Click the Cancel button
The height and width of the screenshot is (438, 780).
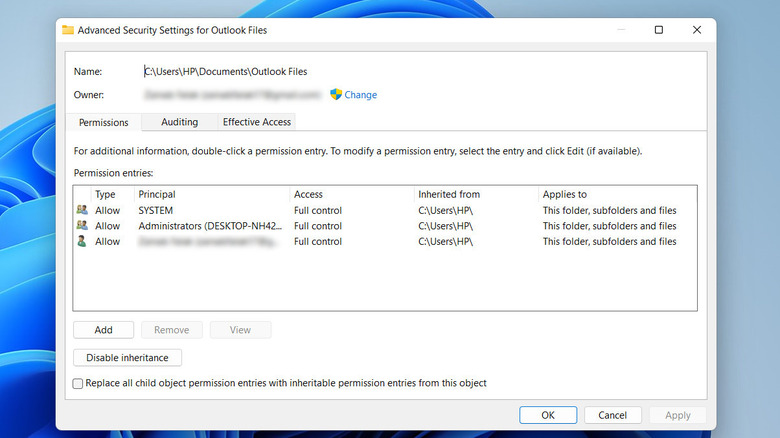tap(612, 415)
